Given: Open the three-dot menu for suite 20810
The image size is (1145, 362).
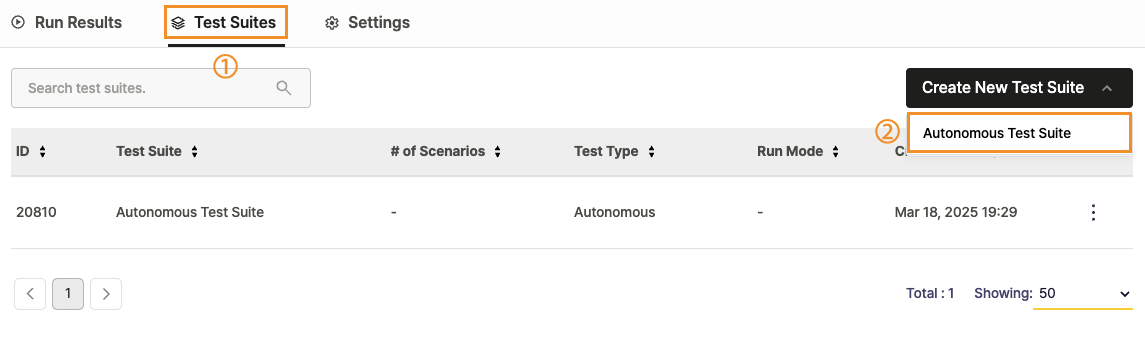Looking at the screenshot, I should [1093, 212].
